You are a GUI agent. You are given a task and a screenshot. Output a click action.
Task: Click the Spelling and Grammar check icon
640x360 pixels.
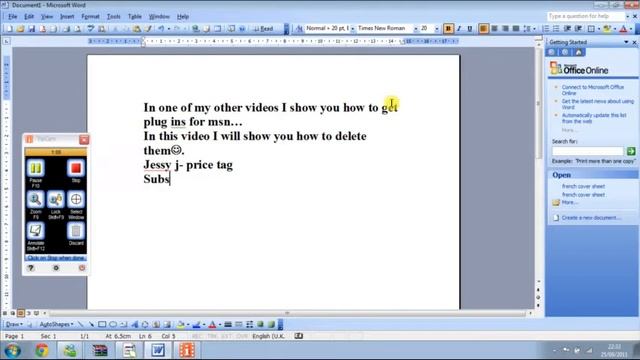click(x=91, y=29)
